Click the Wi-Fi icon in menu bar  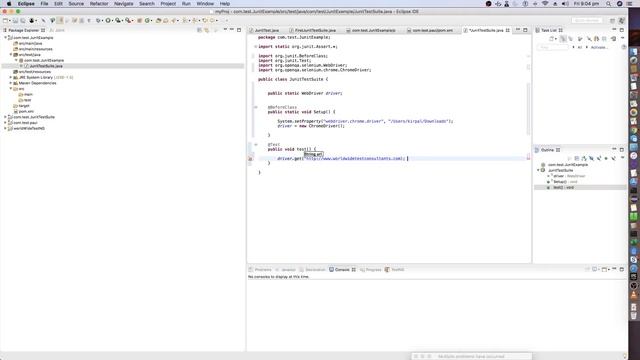click(545, 4)
